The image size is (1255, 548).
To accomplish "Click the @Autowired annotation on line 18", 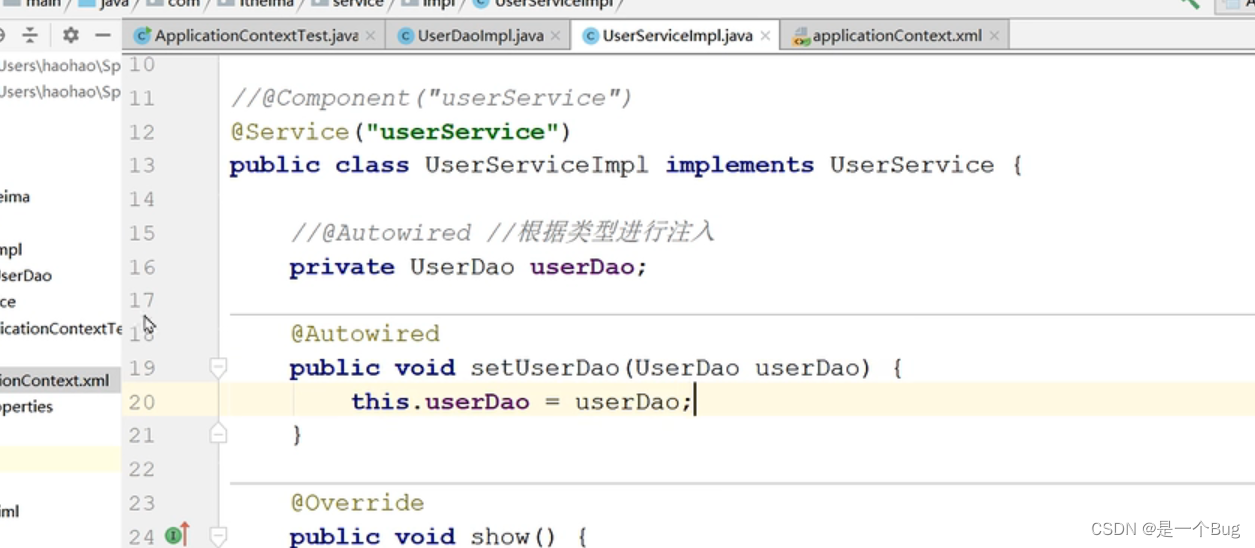I will click(x=365, y=334).
